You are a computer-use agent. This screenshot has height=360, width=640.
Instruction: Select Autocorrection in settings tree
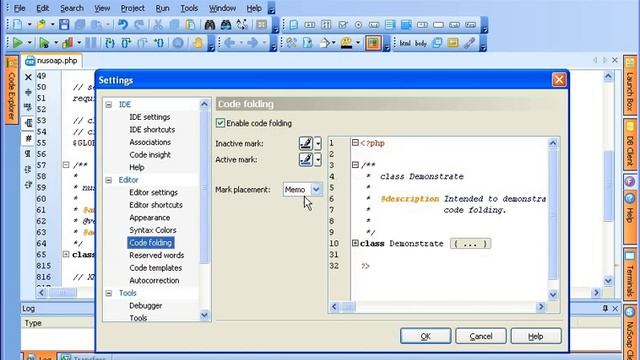(x=154, y=280)
